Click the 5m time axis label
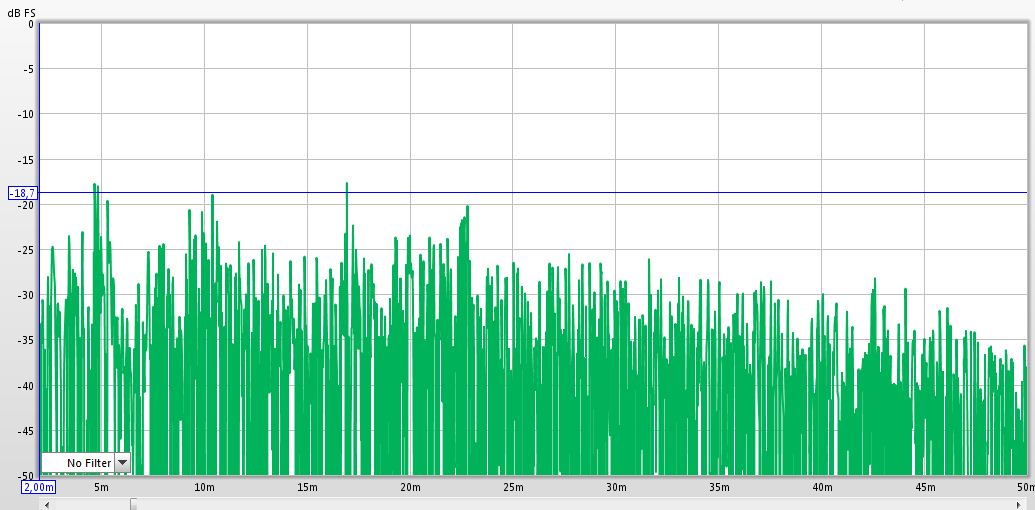Screen dimensions: 1035x510 pyautogui.click(x=101, y=487)
